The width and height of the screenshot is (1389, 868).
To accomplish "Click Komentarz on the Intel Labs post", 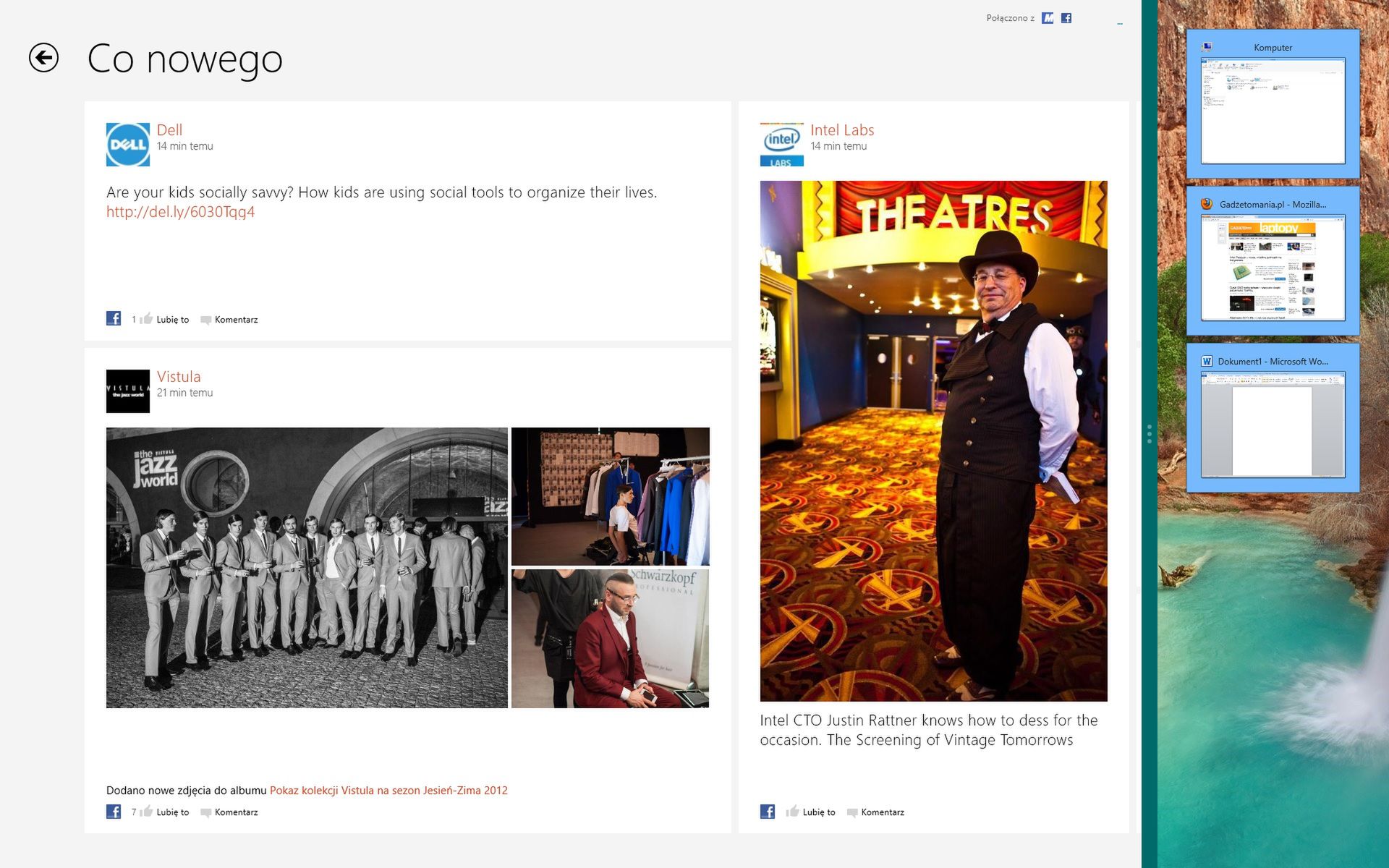I will coord(883,812).
